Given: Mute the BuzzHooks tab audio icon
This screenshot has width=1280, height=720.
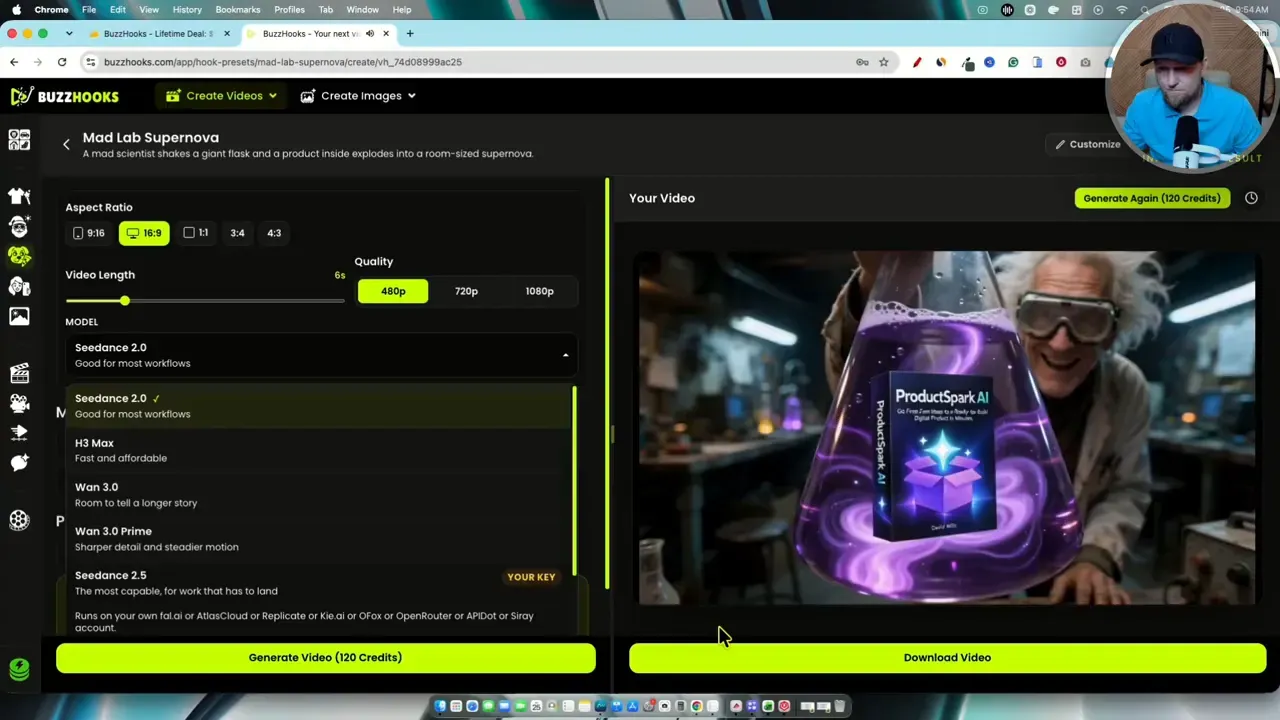Looking at the screenshot, I should point(370,34).
